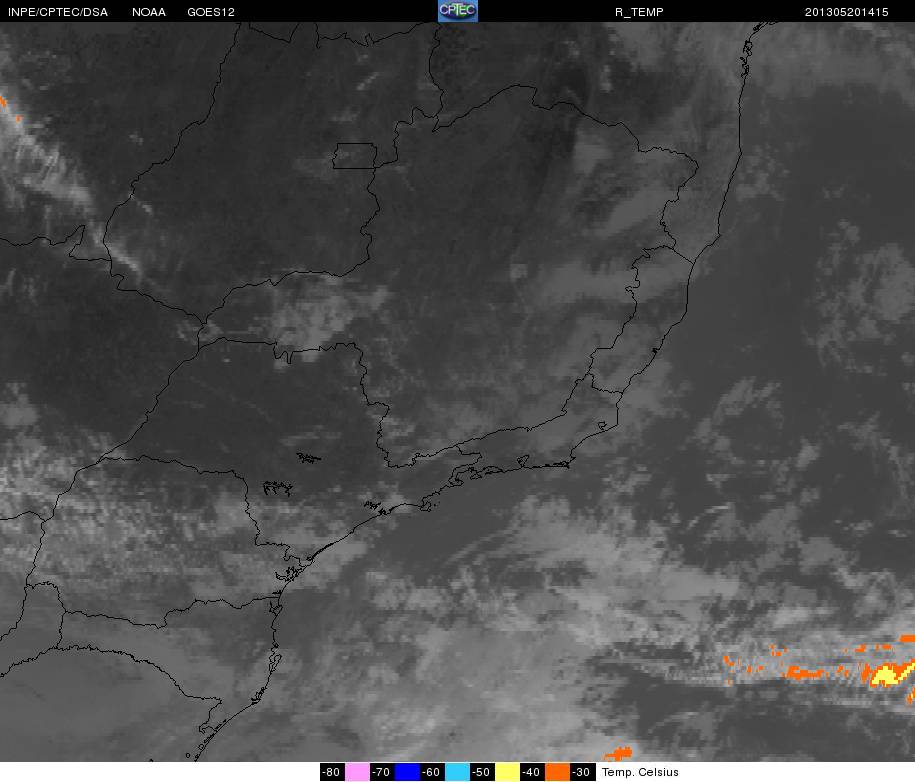Click the -40 legend value
The height and width of the screenshot is (782, 915).
pos(532,772)
